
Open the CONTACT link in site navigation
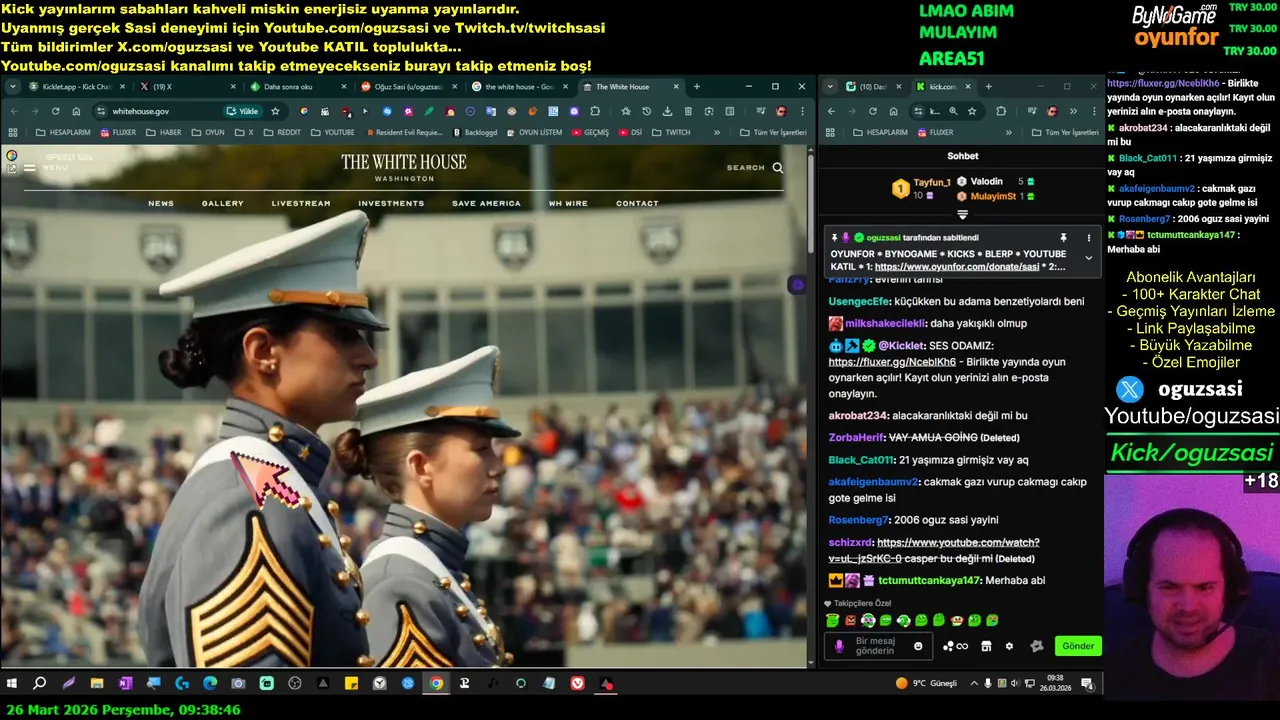[x=637, y=203]
